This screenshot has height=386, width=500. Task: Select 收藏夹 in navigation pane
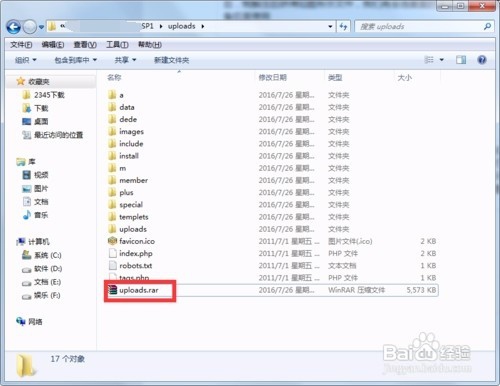(x=39, y=82)
